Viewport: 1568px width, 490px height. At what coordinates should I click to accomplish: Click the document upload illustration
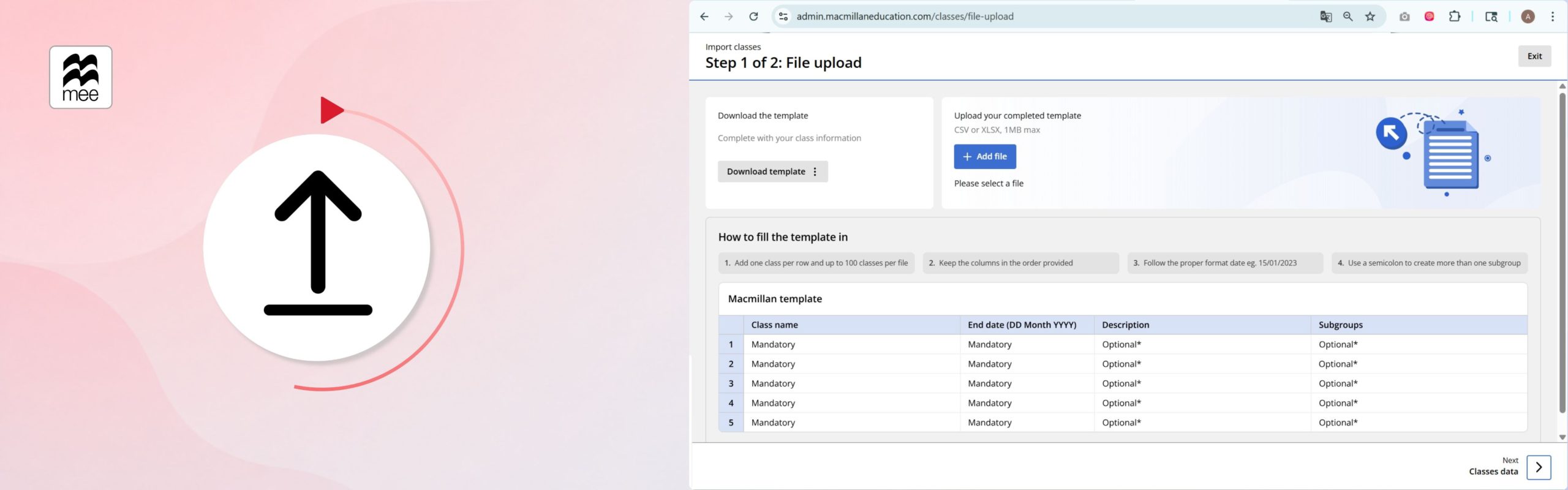1434,153
